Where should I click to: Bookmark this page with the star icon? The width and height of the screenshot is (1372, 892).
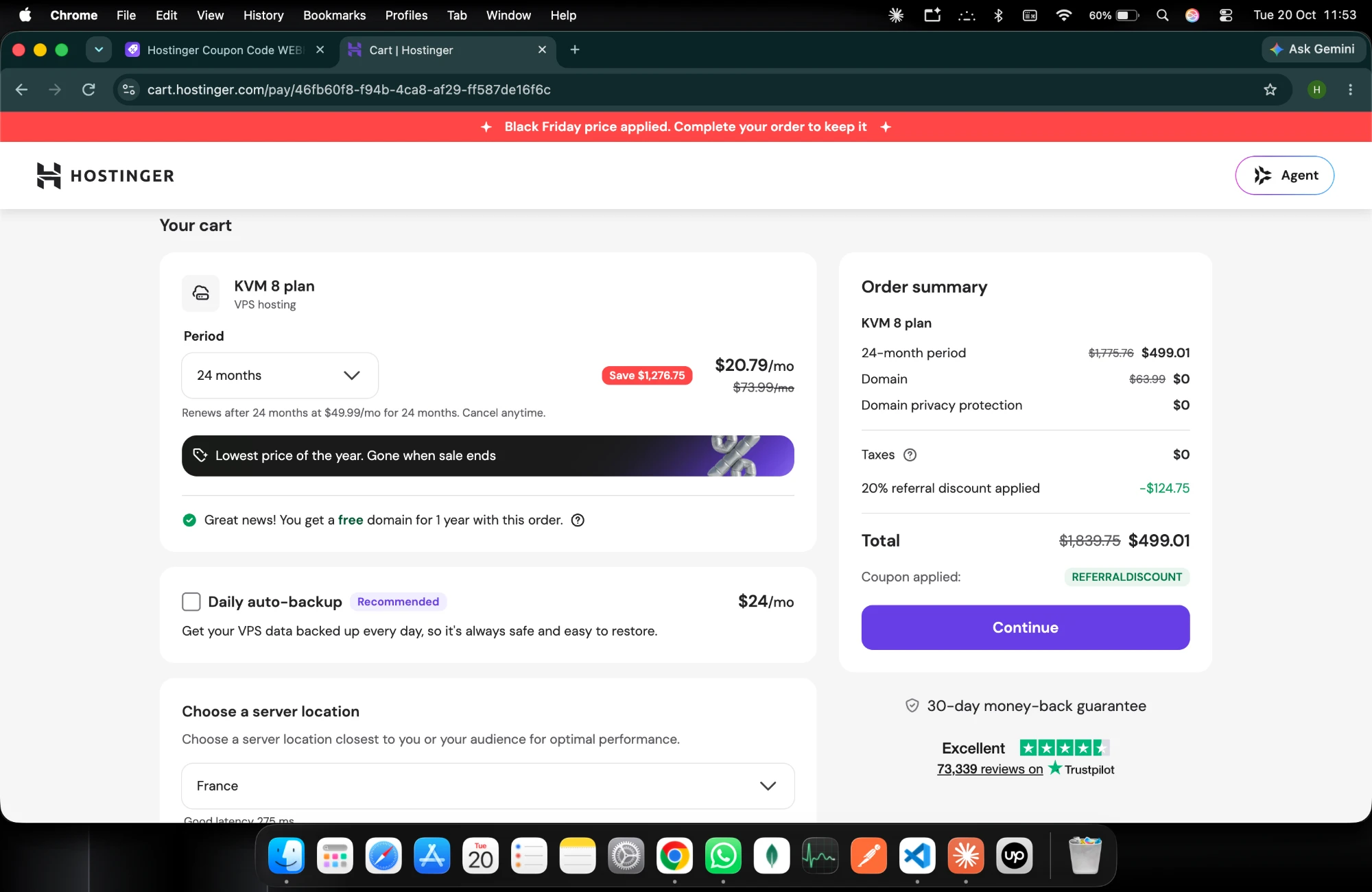(1270, 90)
